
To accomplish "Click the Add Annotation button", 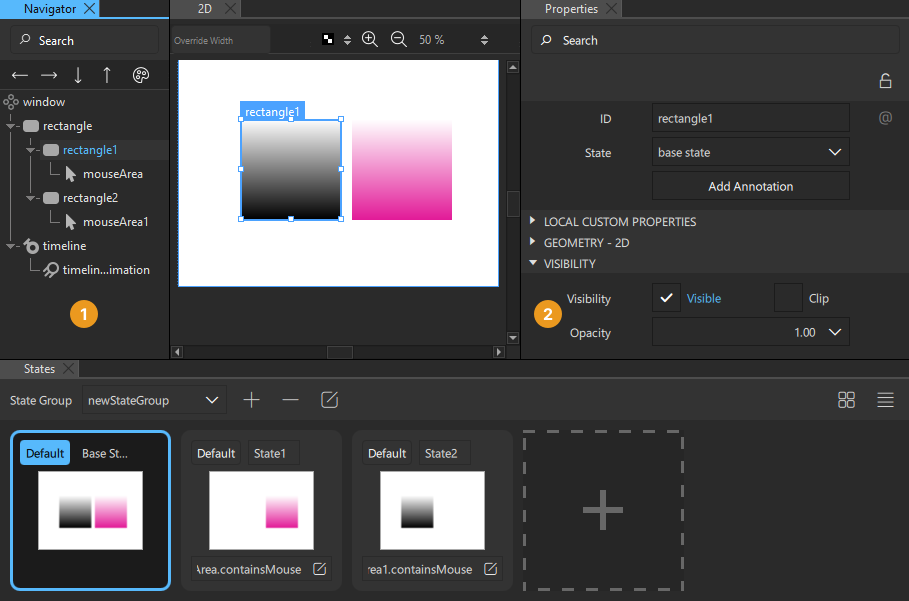I will [750, 186].
